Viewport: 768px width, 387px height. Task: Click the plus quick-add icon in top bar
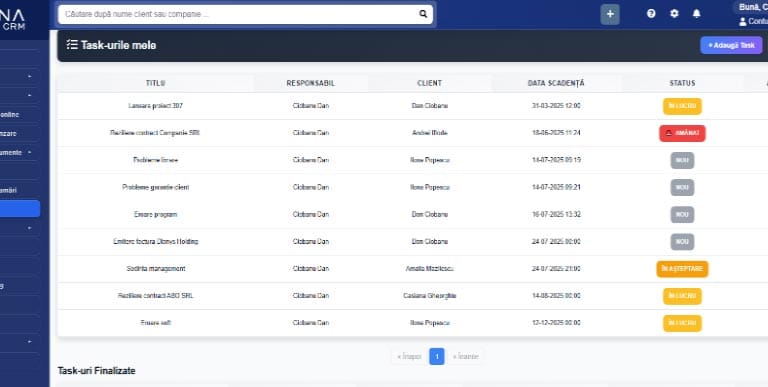pyautogui.click(x=610, y=14)
